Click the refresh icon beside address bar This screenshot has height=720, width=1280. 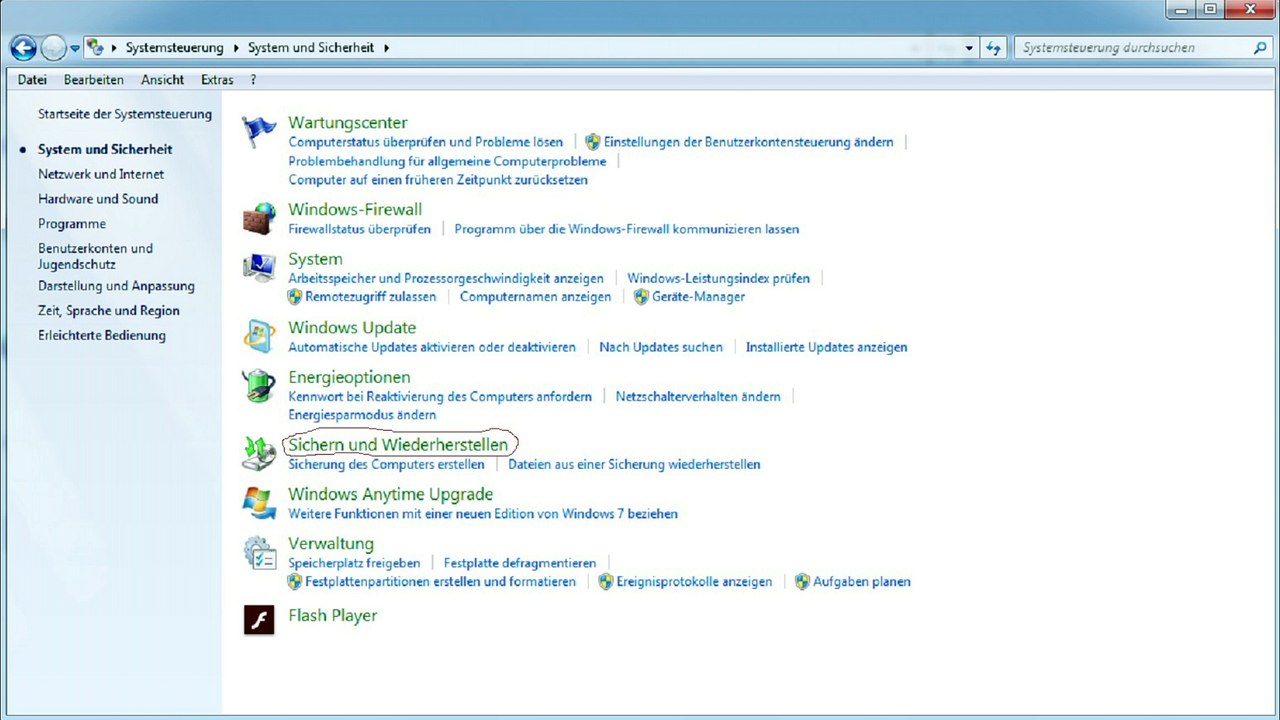click(x=993, y=47)
